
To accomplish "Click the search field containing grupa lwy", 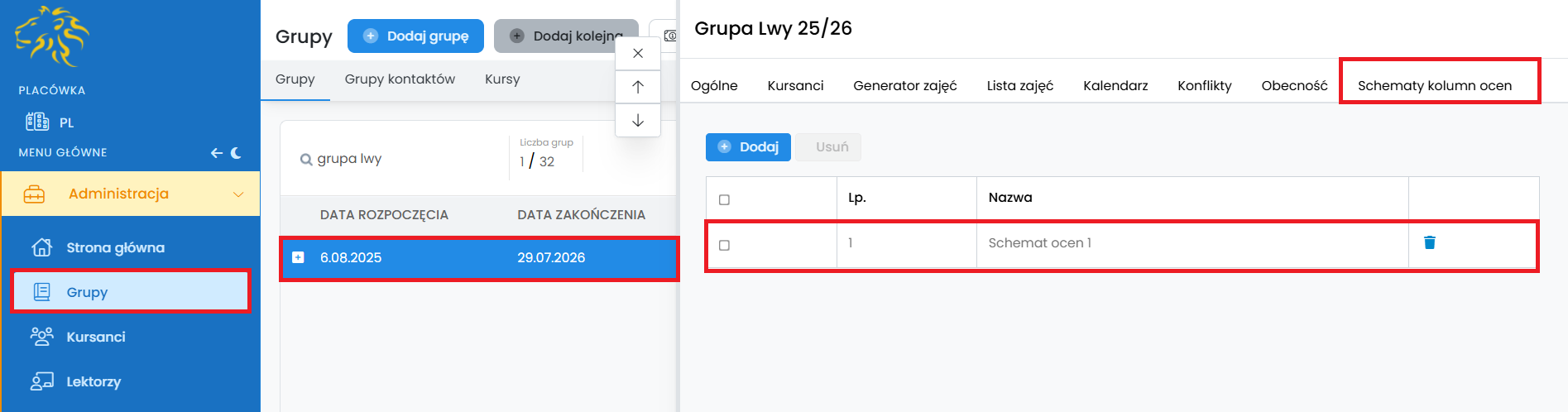I will pos(397,159).
